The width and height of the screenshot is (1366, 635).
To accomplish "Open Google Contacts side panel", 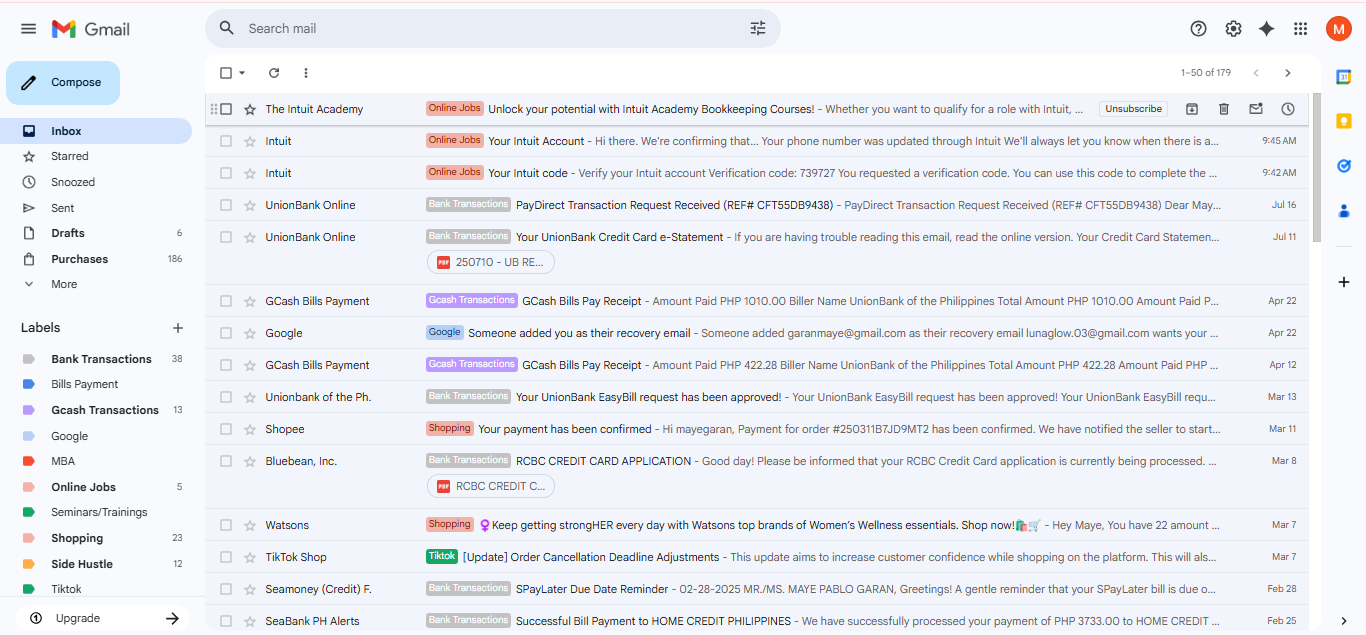I will pos(1344,211).
